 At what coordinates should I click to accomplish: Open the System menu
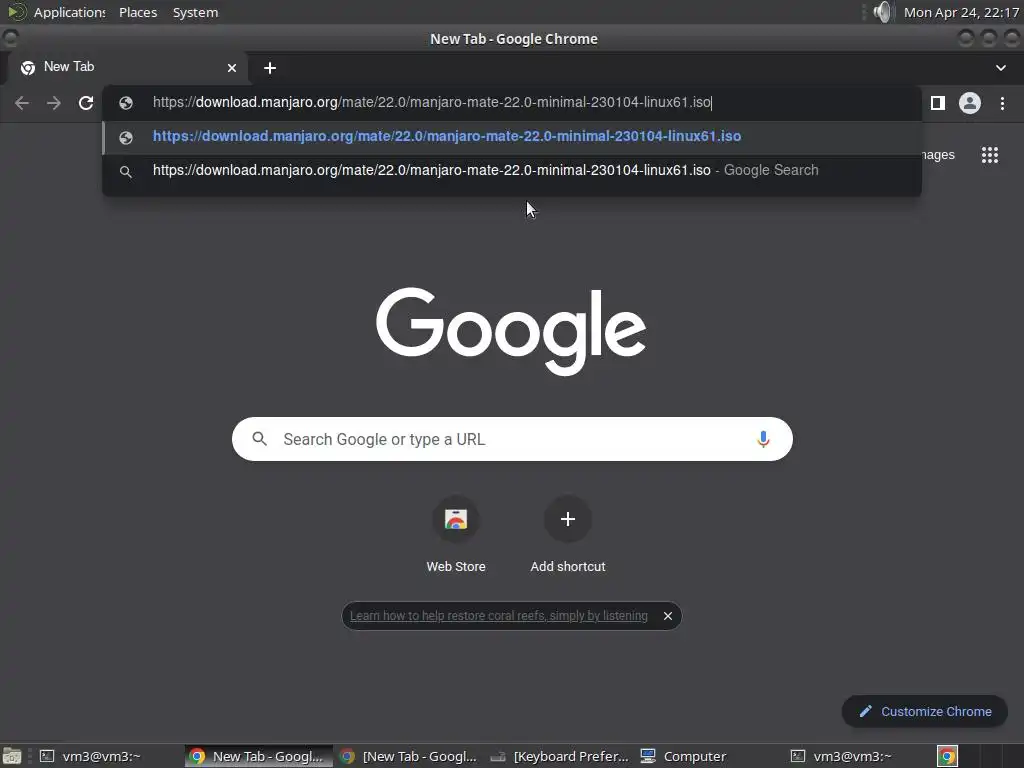point(195,12)
